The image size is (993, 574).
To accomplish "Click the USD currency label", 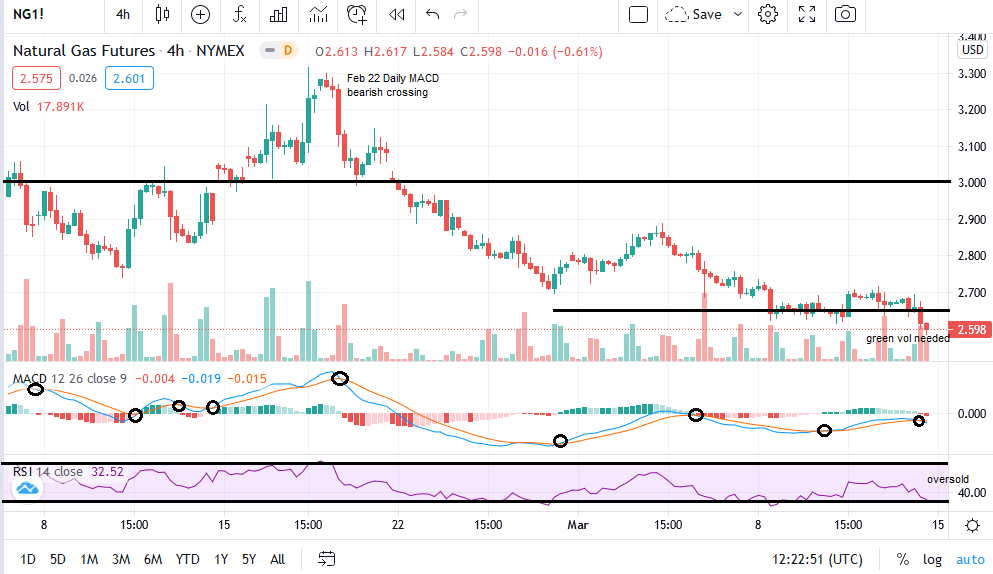I will pos(973,50).
